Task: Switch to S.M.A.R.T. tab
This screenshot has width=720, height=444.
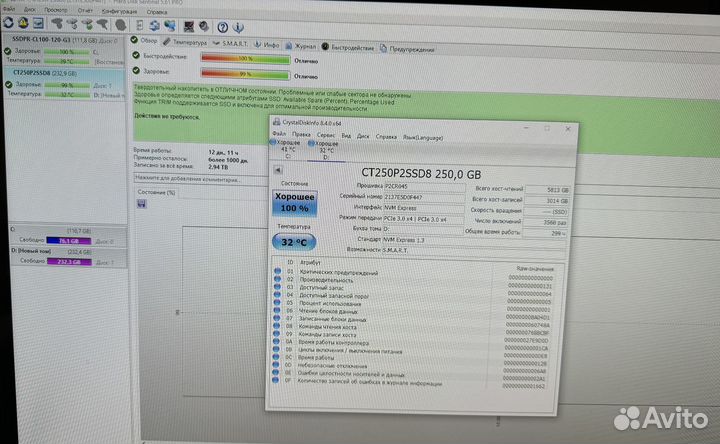Action: 230,43
